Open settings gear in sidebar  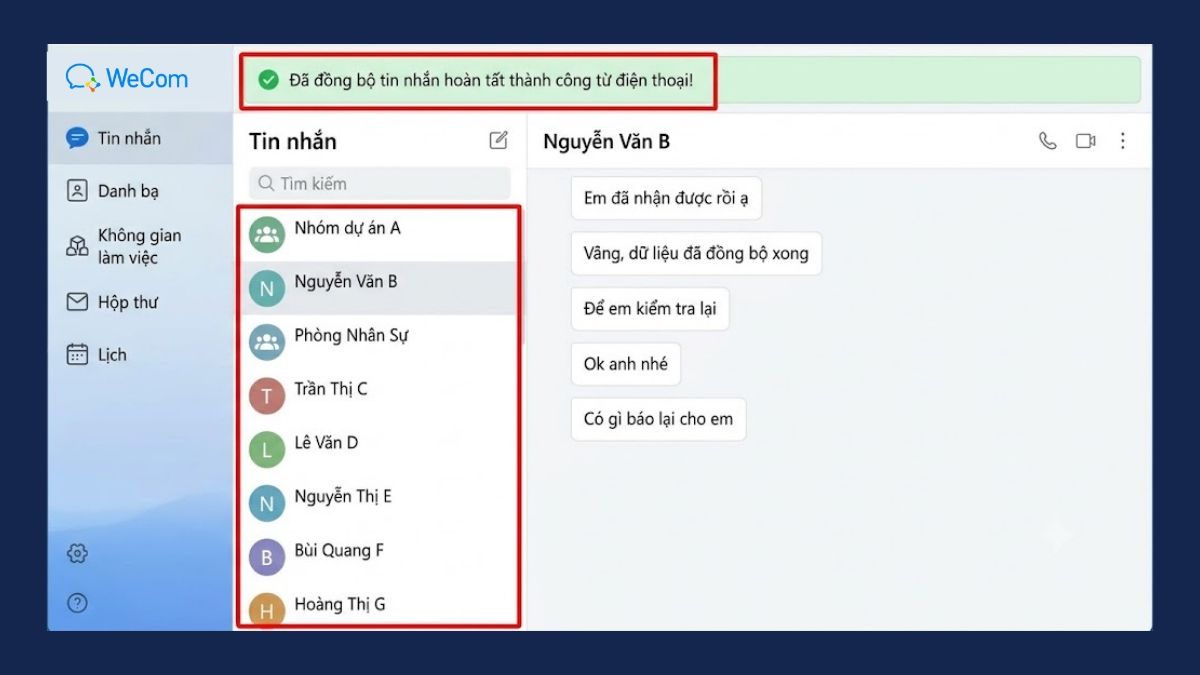pyautogui.click(x=77, y=553)
